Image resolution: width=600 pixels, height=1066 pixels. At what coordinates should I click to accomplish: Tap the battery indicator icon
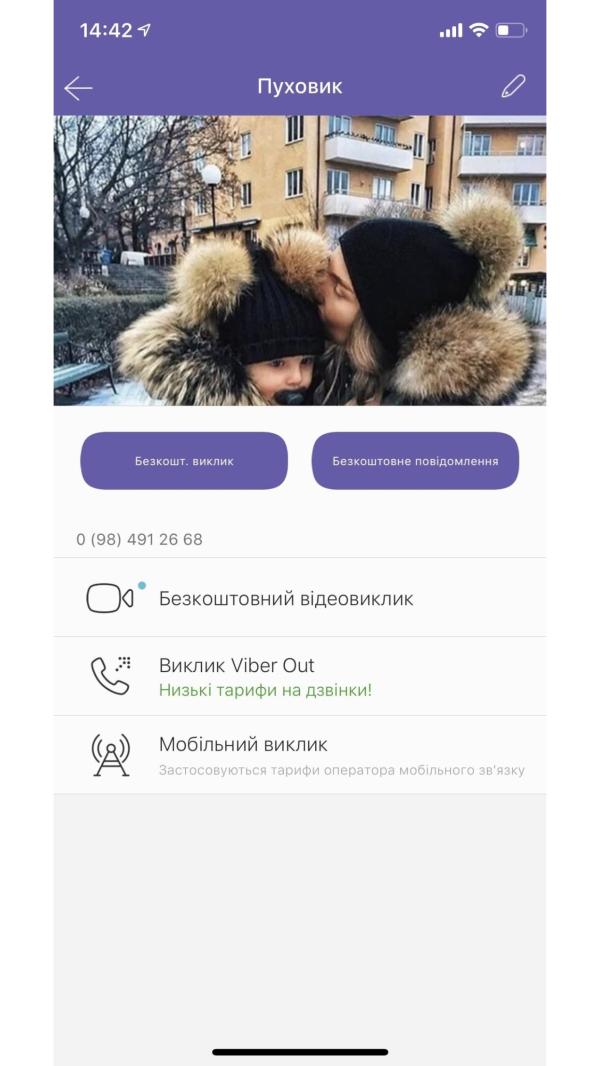[511, 30]
